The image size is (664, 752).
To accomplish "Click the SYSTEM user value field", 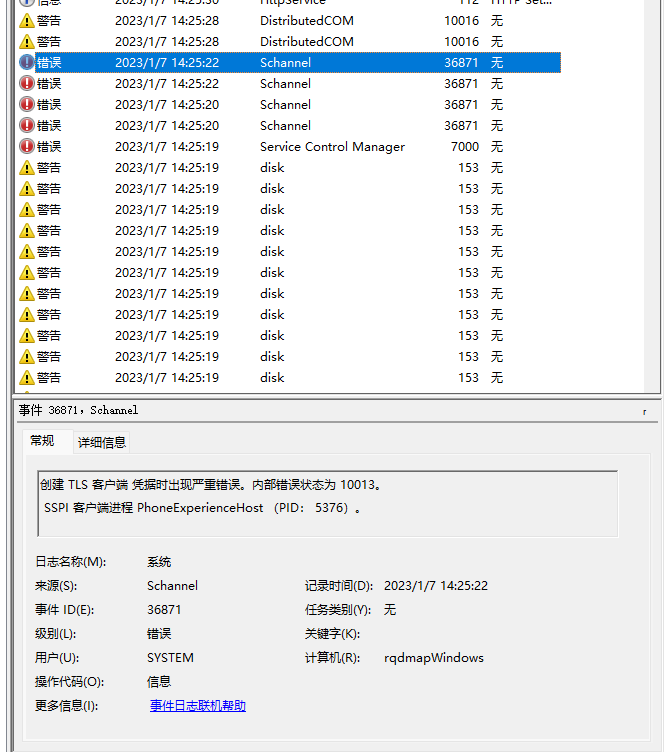I will click(170, 658).
